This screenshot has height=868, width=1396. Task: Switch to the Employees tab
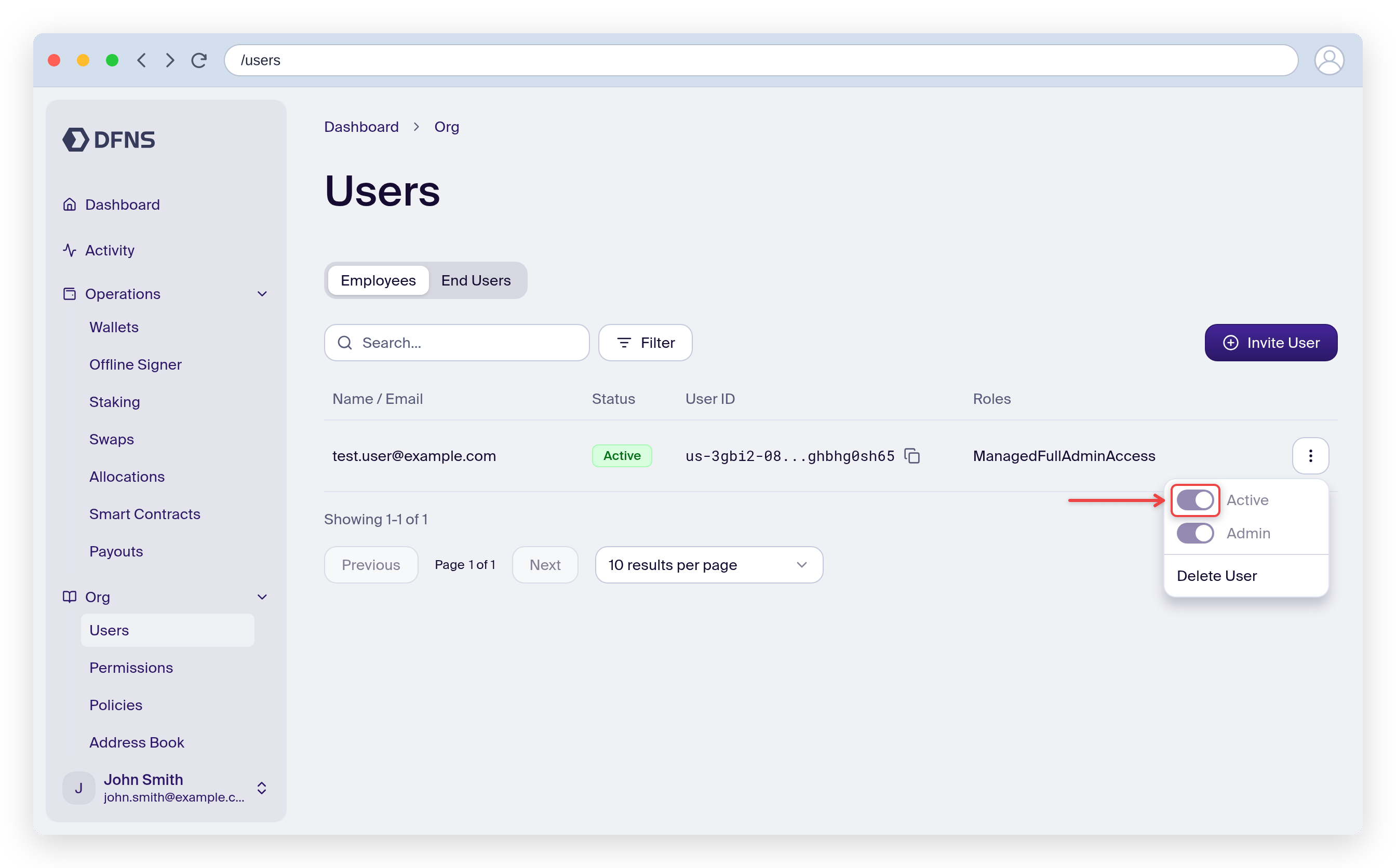378,281
